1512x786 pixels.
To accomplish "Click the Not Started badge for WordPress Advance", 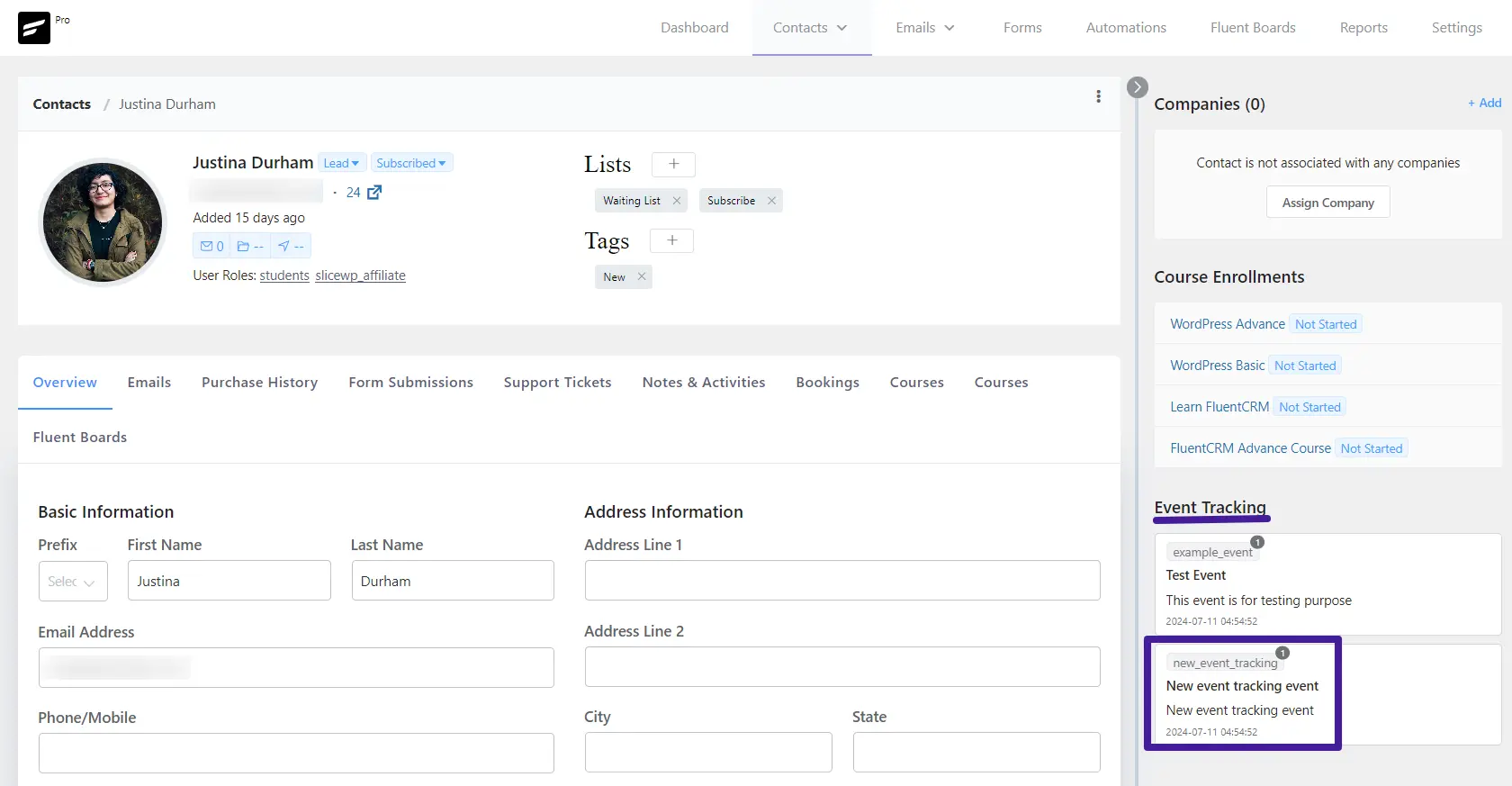I will 1326,324.
